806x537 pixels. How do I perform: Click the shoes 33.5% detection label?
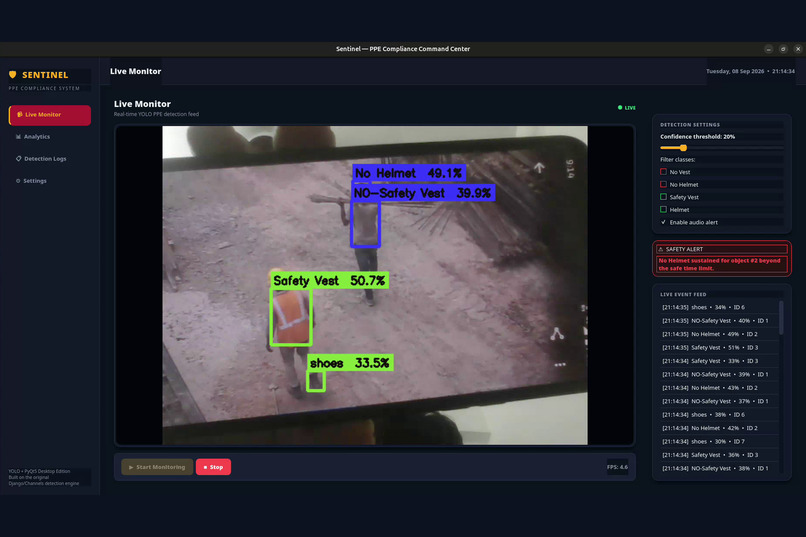(x=350, y=363)
